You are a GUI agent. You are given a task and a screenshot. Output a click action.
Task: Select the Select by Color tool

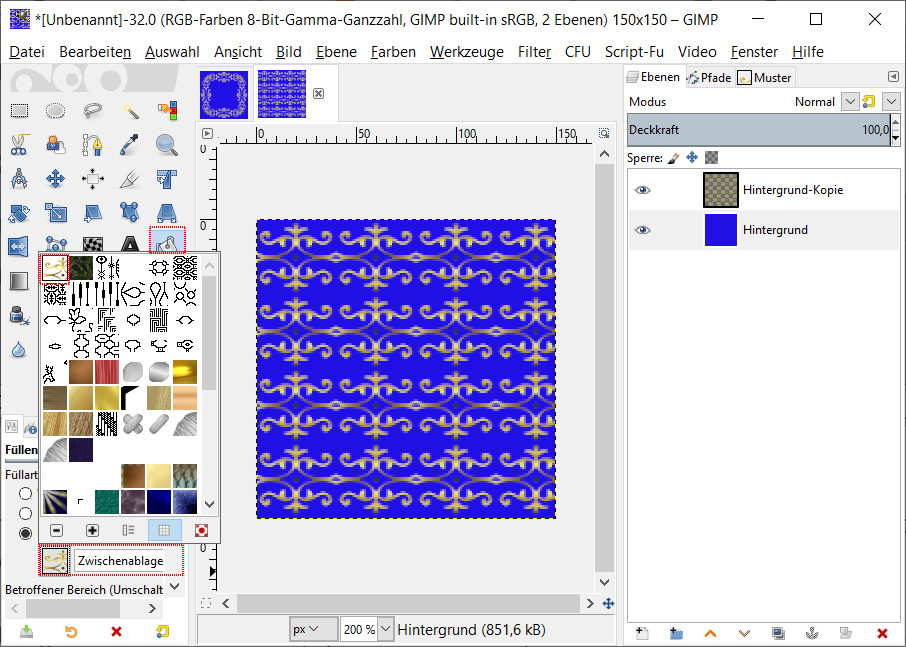click(167, 110)
